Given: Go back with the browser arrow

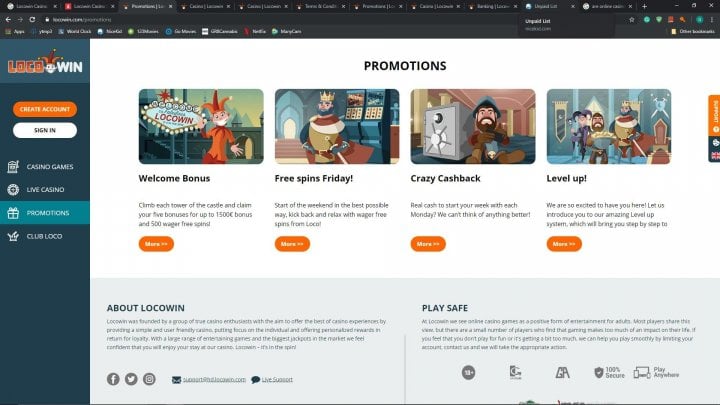Looking at the screenshot, I should (8, 20).
